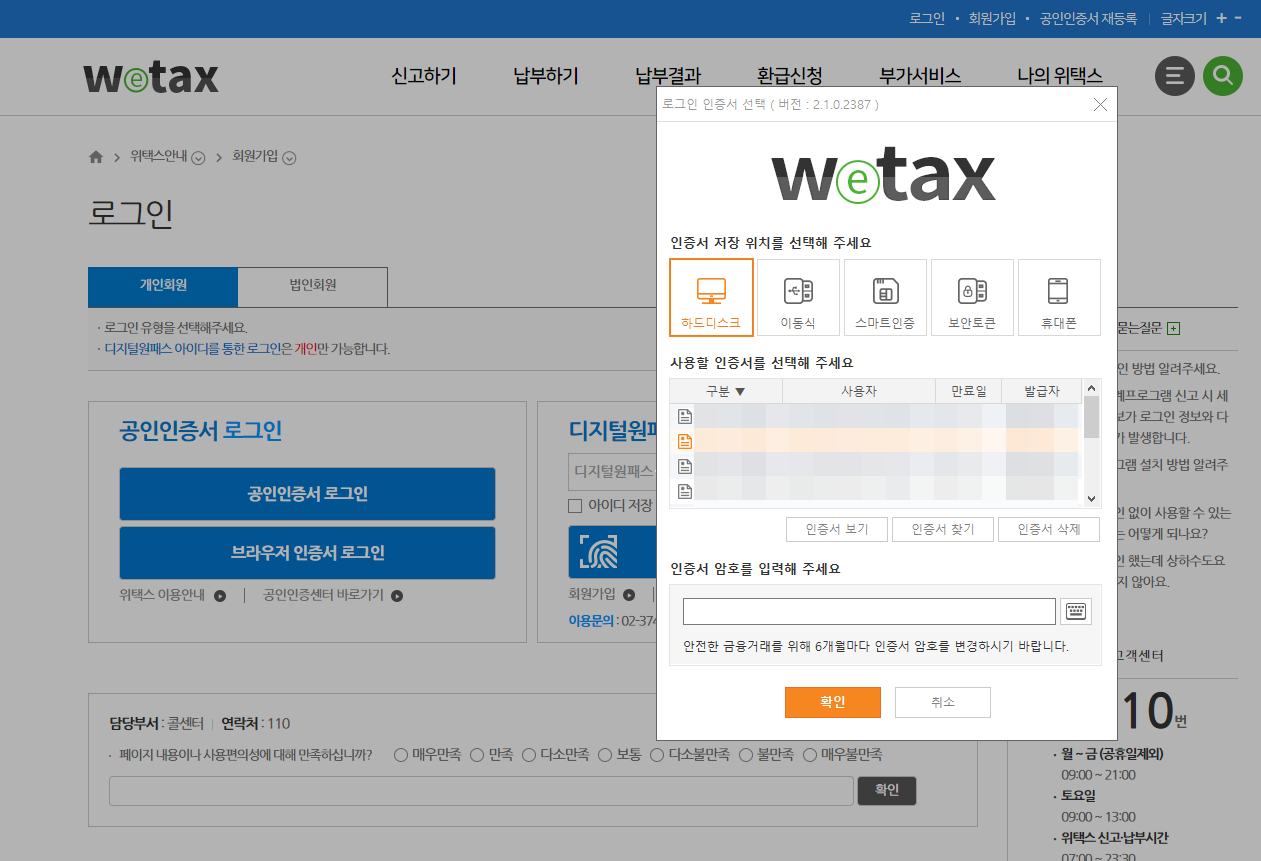Submit feedback with the dark 확인 button

(x=887, y=790)
